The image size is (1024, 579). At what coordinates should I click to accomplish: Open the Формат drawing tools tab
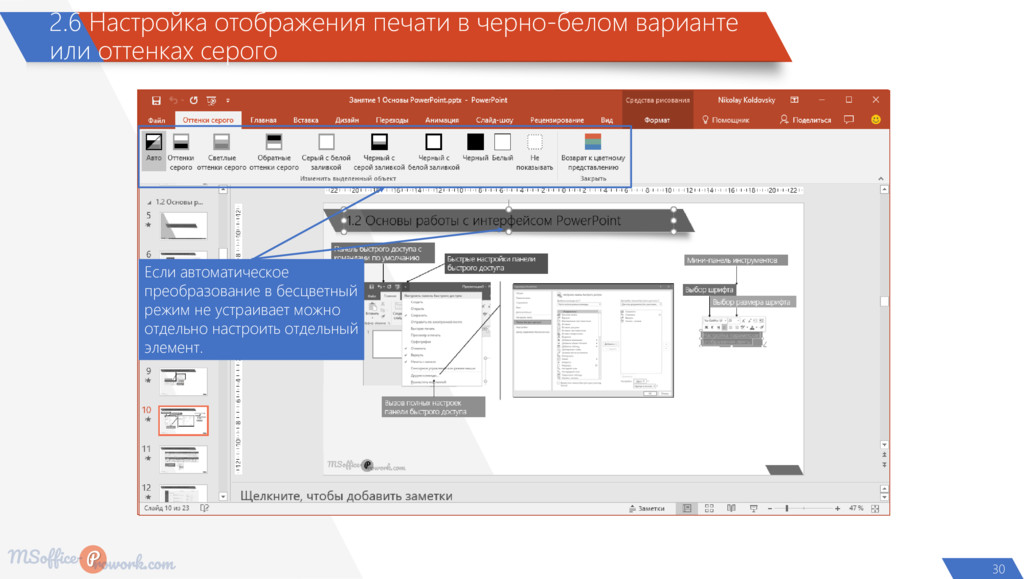tap(656, 120)
